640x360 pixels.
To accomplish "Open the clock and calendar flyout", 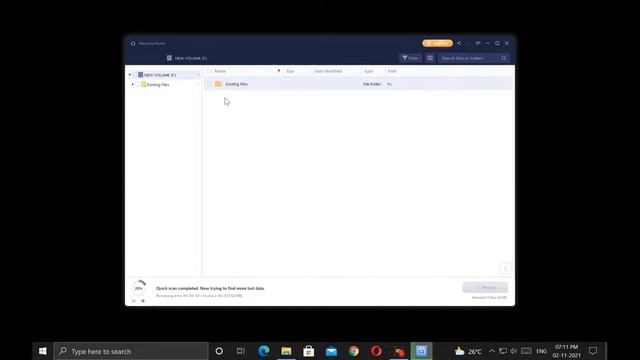I will click(566, 351).
